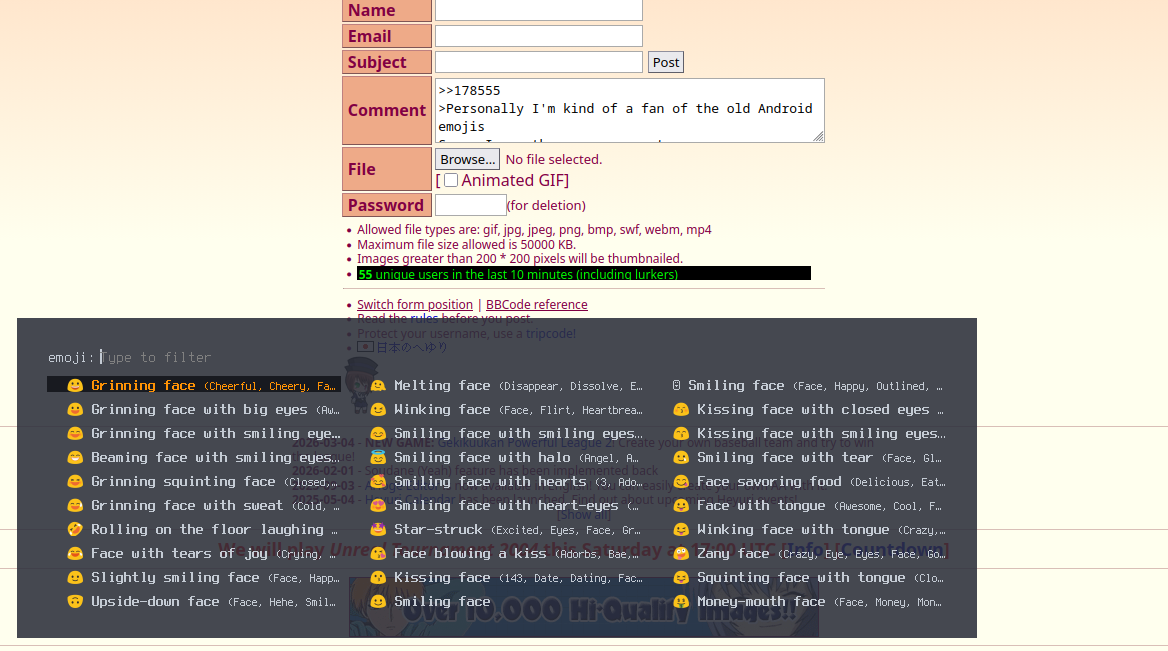This screenshot has width=1168, height=651.
Task: Open the BBCode reference link
Action: [x=537, y=304]
